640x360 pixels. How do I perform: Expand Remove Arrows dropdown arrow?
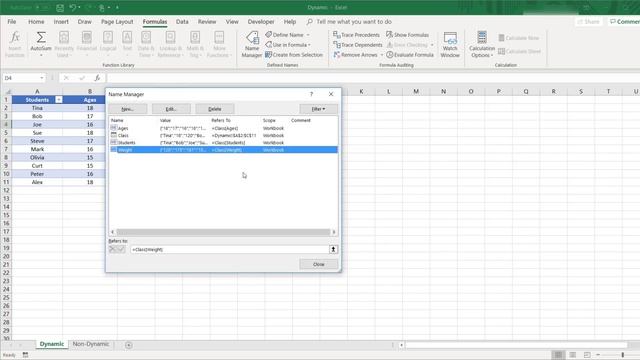pos(382,55)
